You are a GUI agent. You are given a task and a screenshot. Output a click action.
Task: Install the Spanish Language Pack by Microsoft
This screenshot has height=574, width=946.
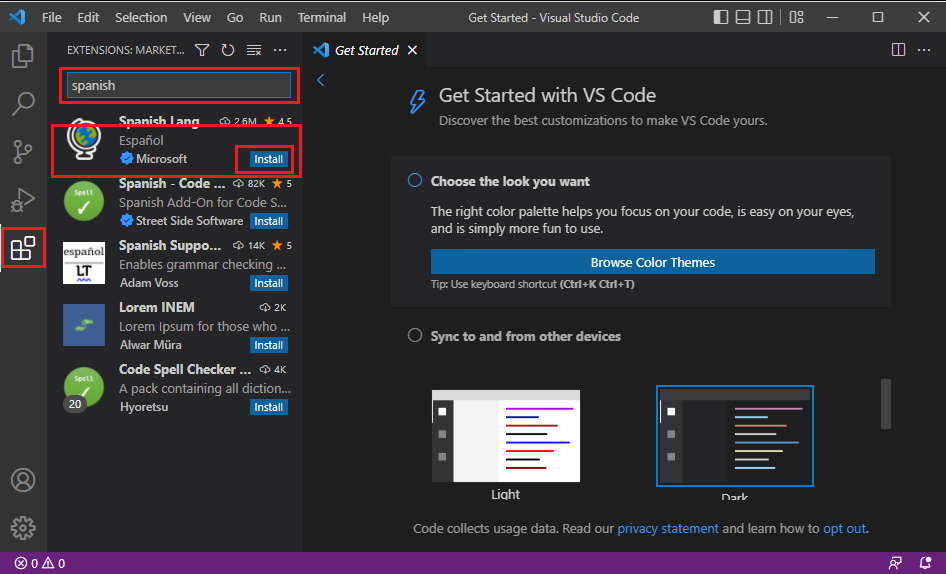(268, 159)
